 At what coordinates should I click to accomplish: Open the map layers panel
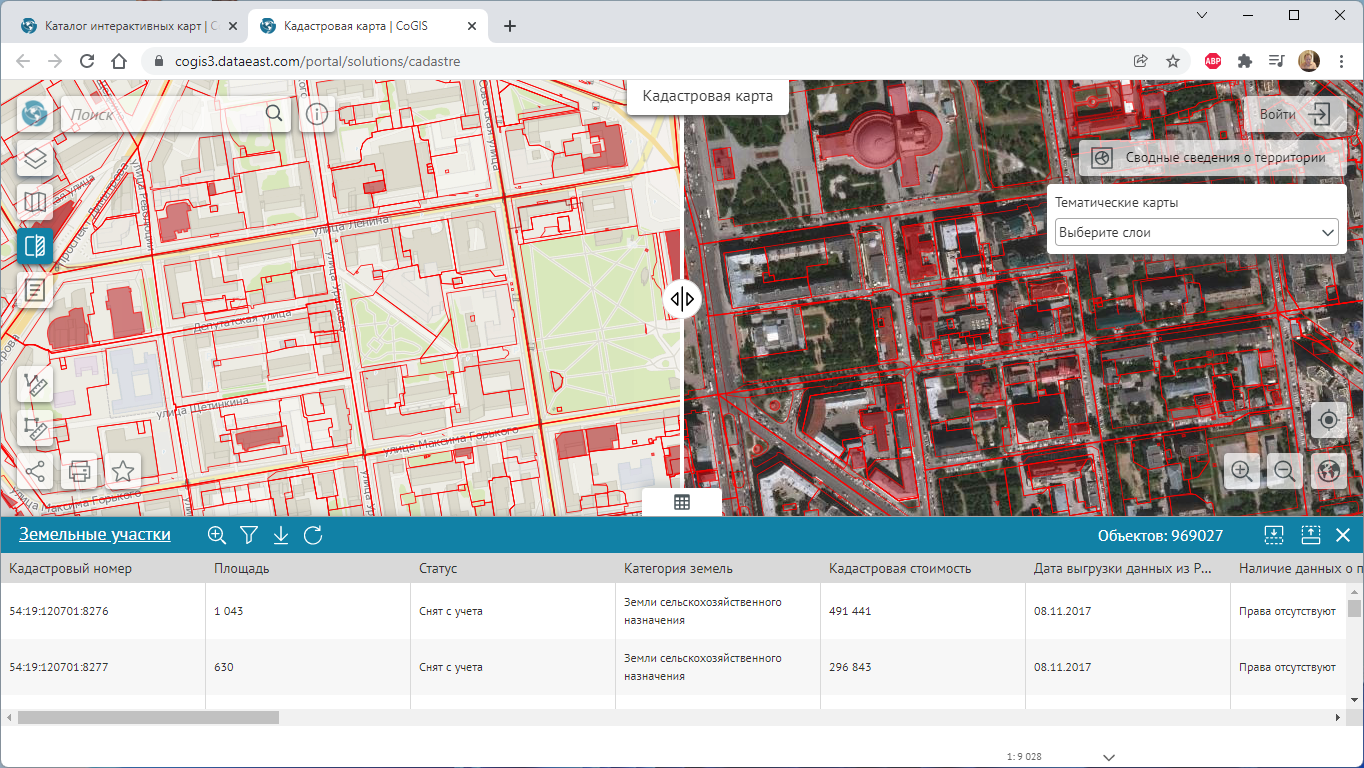(35, 159)
